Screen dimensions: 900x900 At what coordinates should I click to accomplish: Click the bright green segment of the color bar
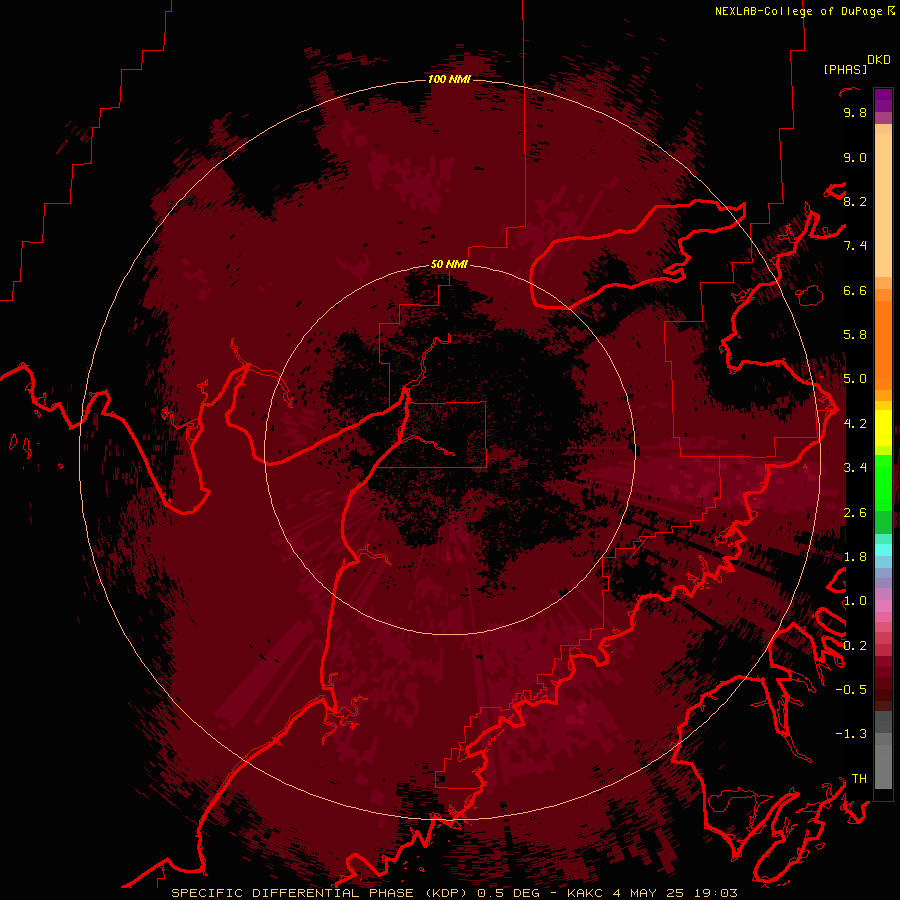coord(883,482)
